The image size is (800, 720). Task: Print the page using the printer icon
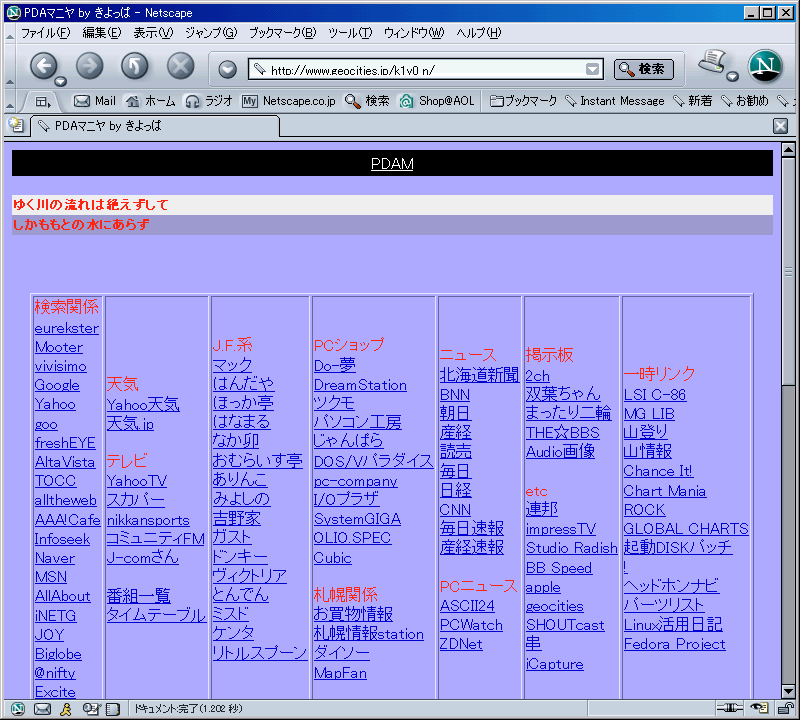pyautogui.click(x=712, y=62)
